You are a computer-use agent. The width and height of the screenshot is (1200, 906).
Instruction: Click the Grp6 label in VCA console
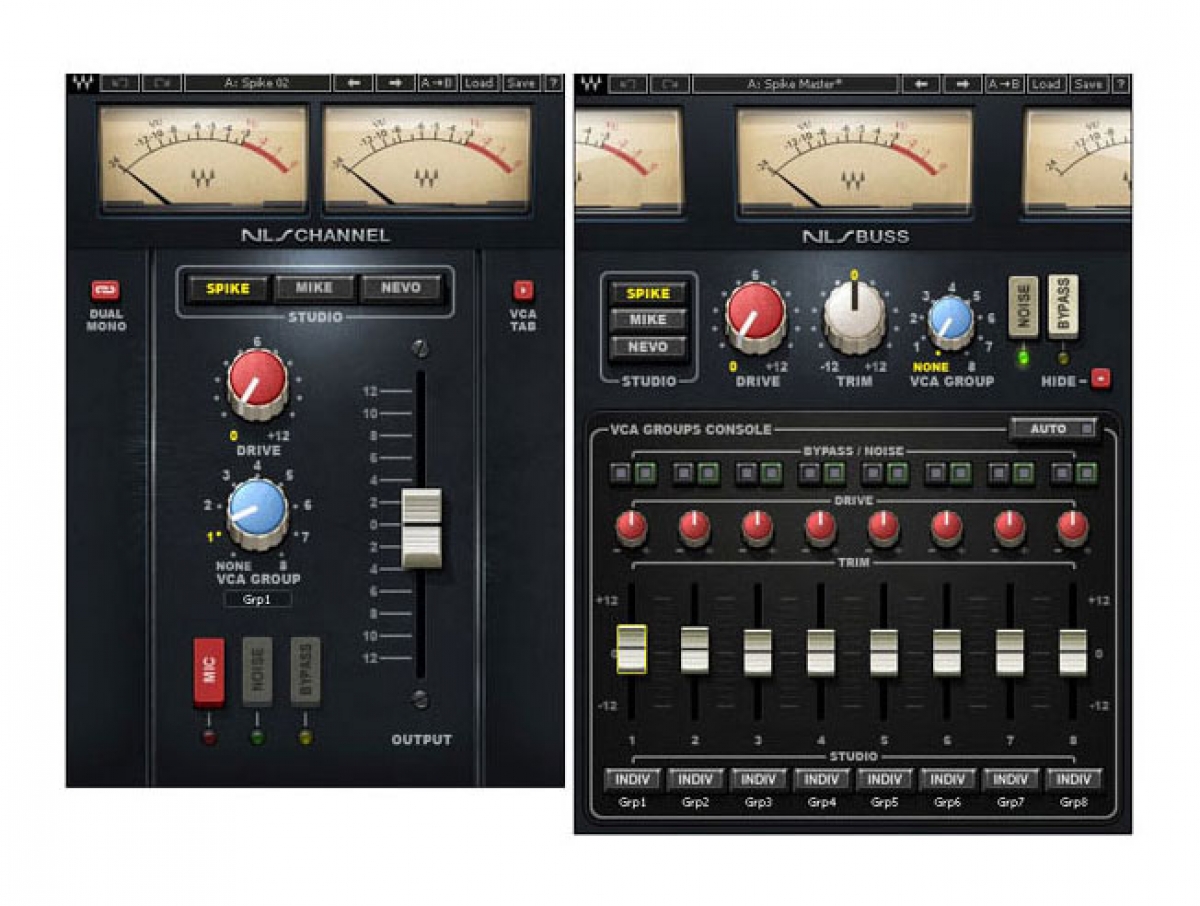coord(947,802)
